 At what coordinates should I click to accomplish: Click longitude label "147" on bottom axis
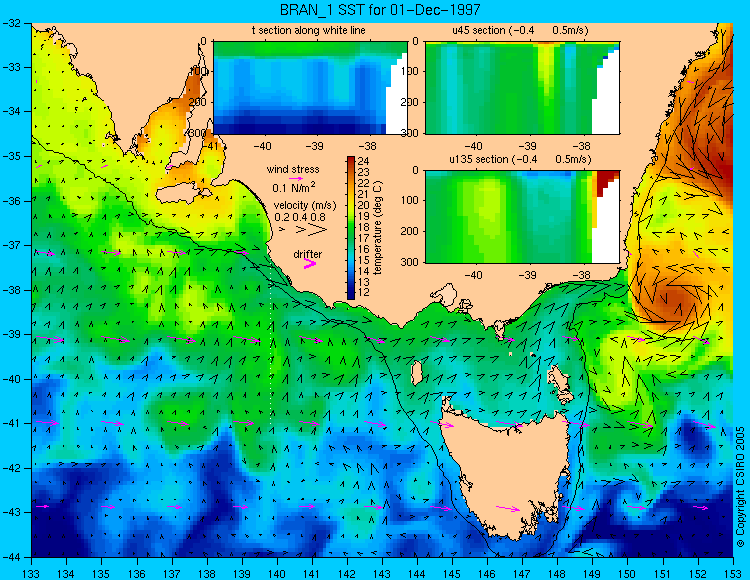(x=522, y=573)
